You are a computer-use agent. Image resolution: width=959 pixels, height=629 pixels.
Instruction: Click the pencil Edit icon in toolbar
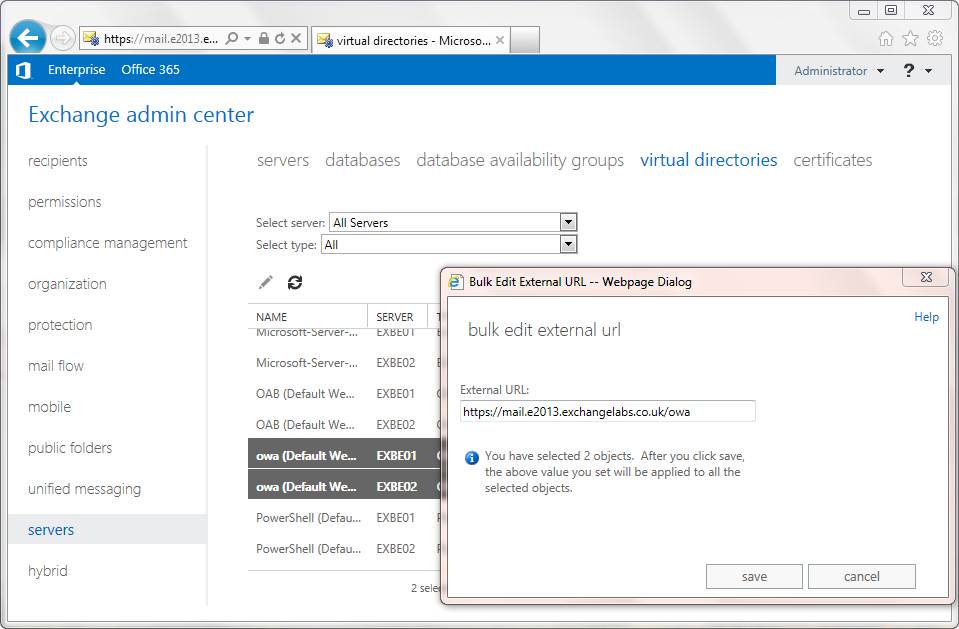click(265, 282)
